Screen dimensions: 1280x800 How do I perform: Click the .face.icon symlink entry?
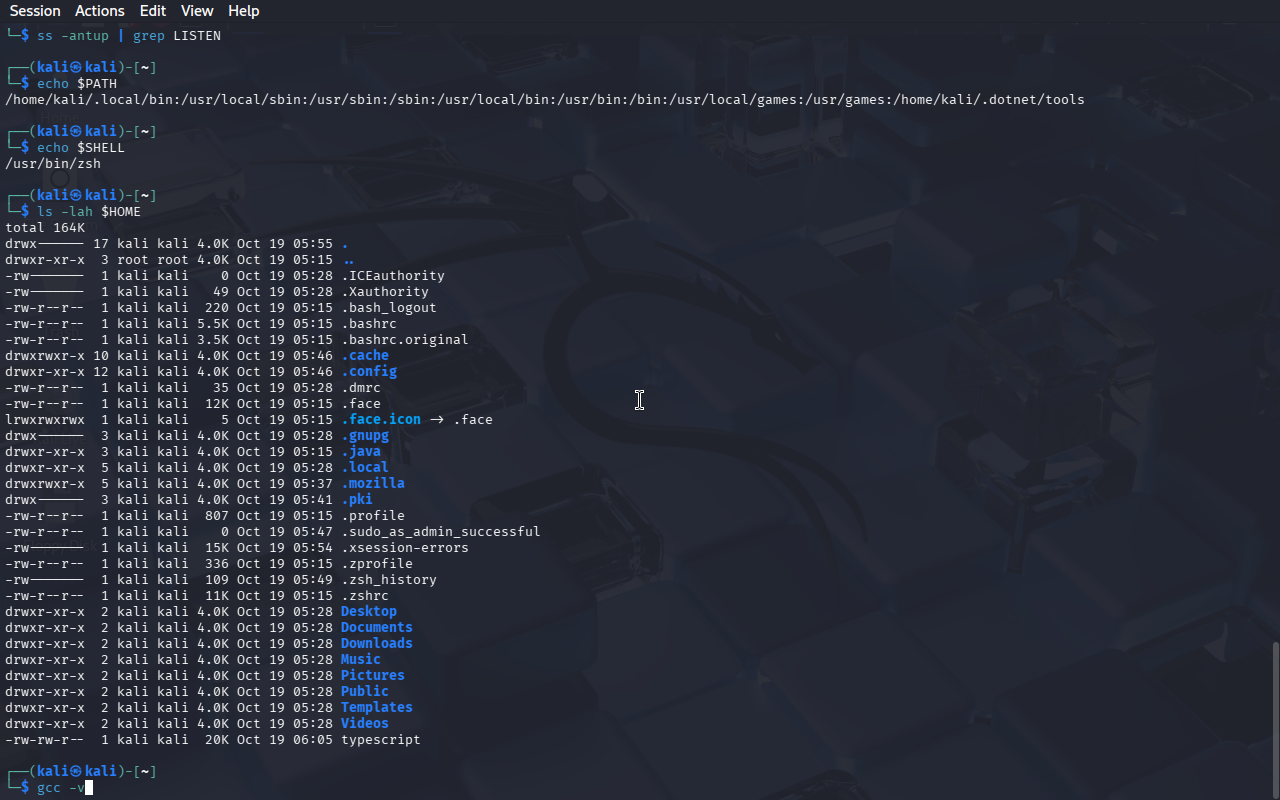point(380,419)
